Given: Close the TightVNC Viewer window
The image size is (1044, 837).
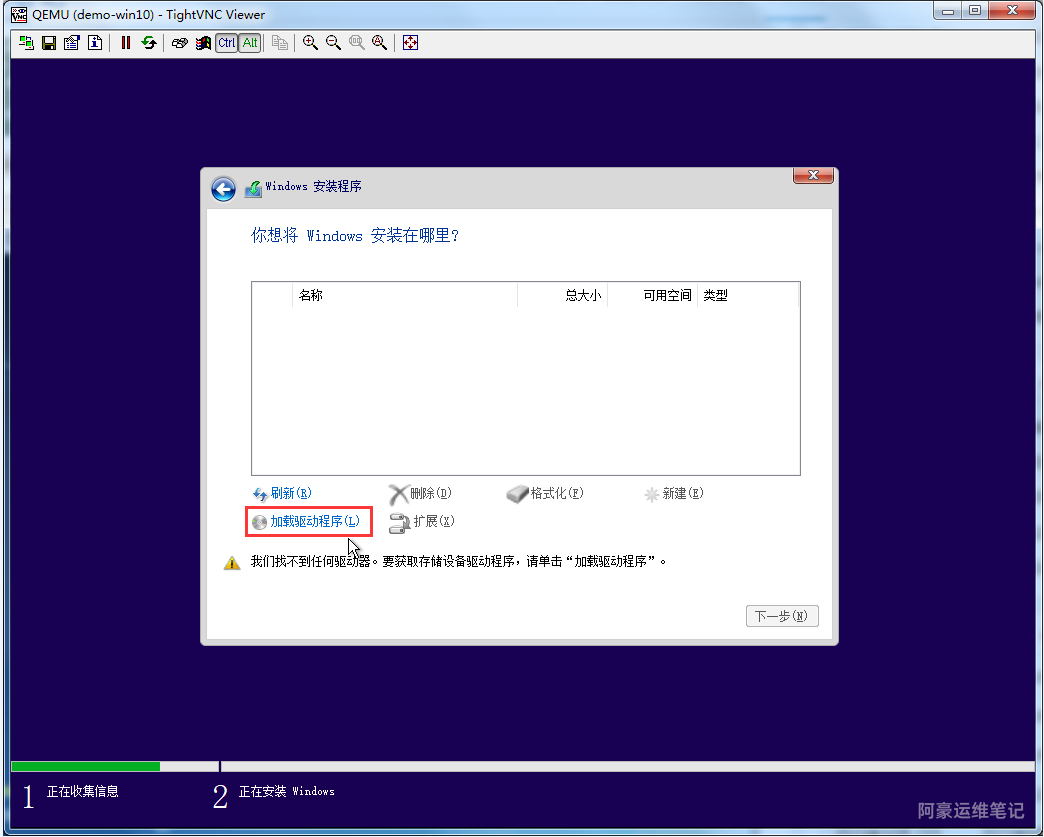Looking at the screenshot, I should [x=1012, y=11].
